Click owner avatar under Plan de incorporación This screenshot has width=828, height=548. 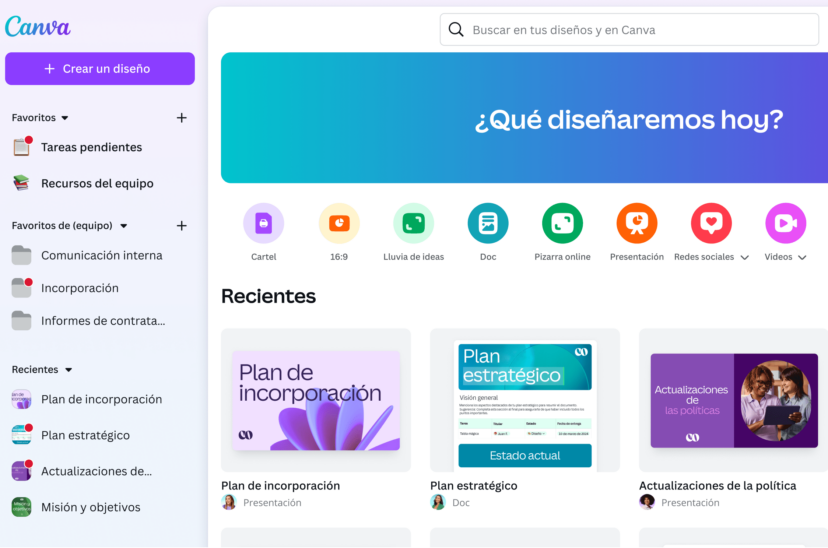coord(229,502)
